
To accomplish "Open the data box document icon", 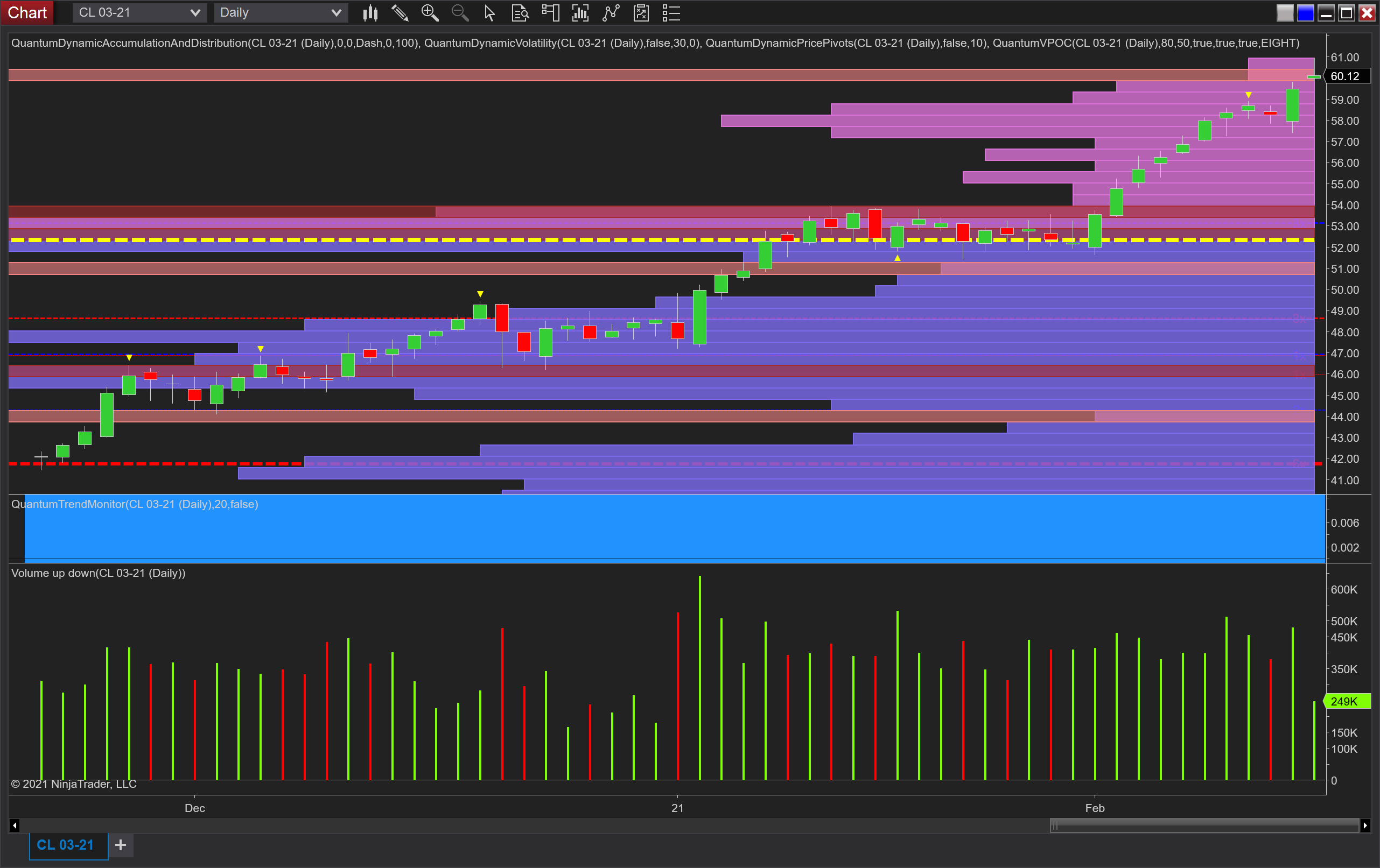I will point(520,12).
